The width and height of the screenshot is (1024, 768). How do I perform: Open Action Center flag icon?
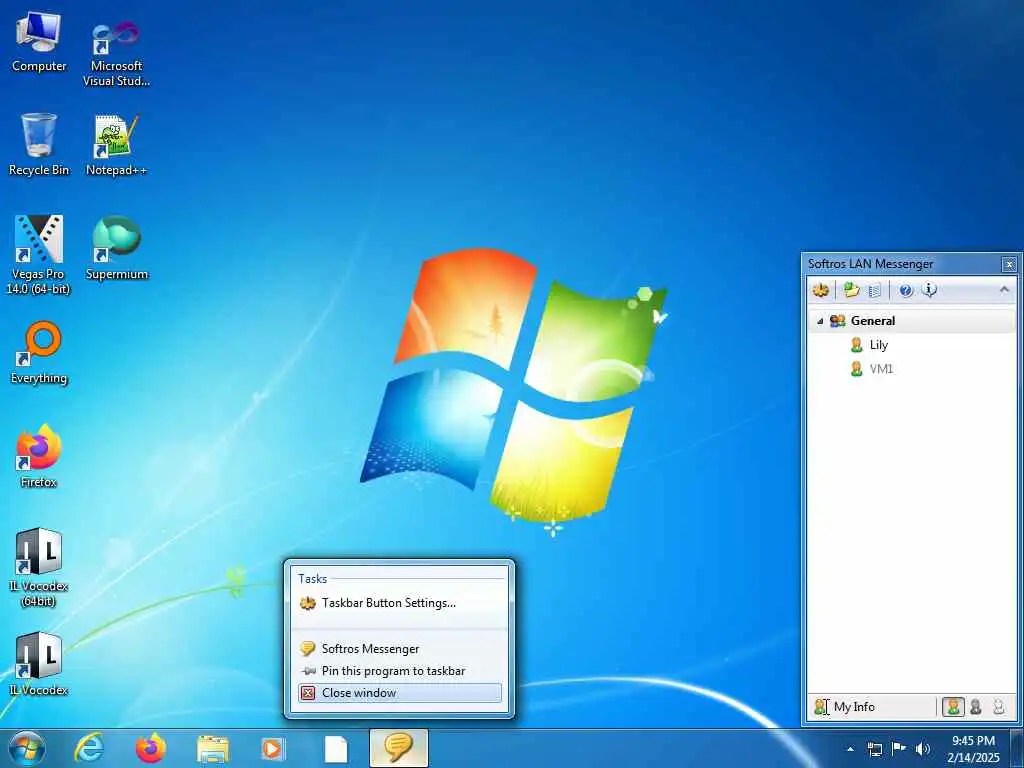899,749
